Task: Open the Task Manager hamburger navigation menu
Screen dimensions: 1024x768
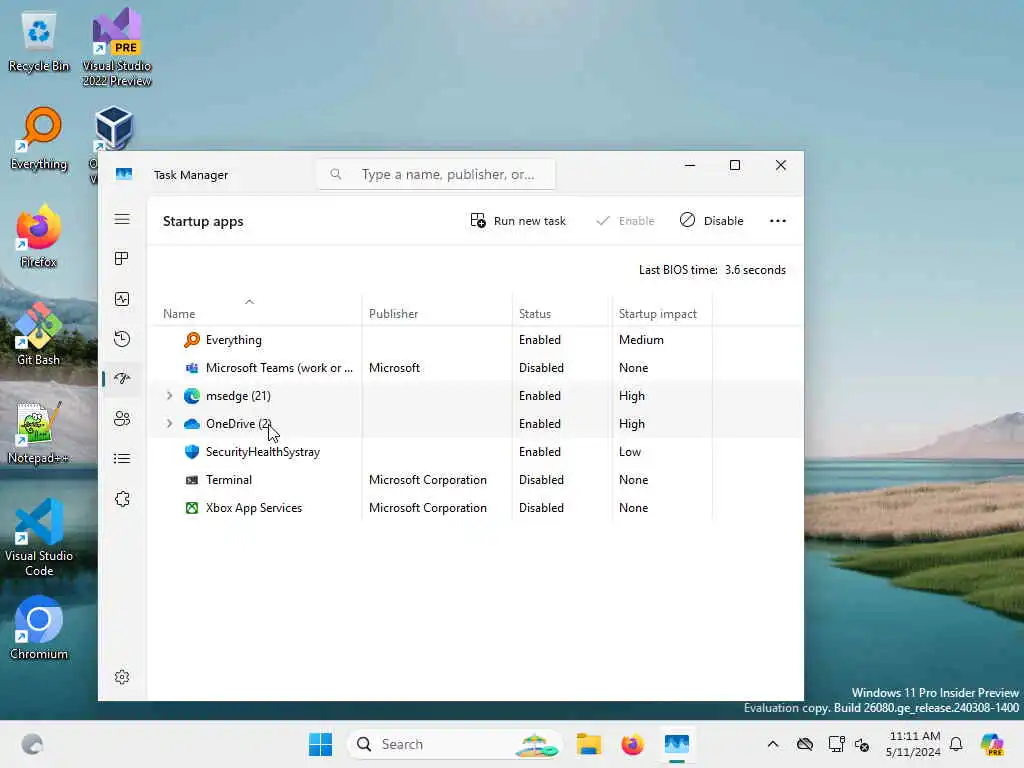Action: point(122,219)
